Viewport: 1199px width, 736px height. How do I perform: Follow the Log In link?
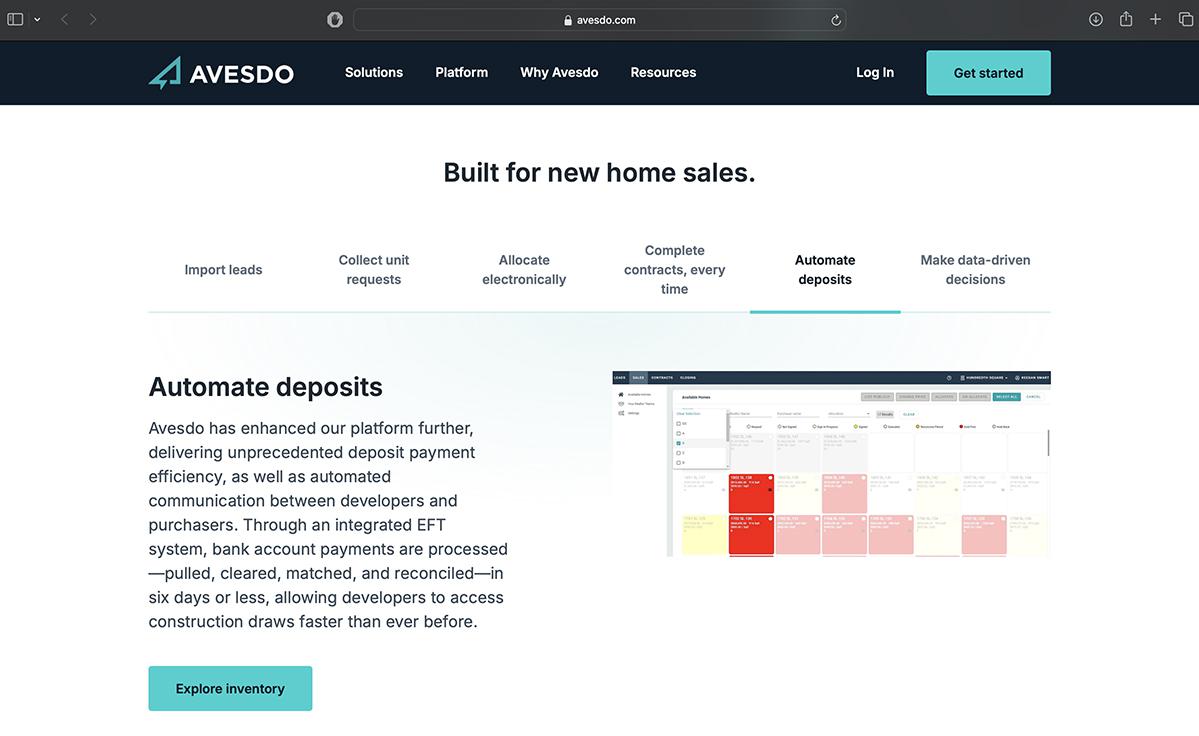coord(875,73)
